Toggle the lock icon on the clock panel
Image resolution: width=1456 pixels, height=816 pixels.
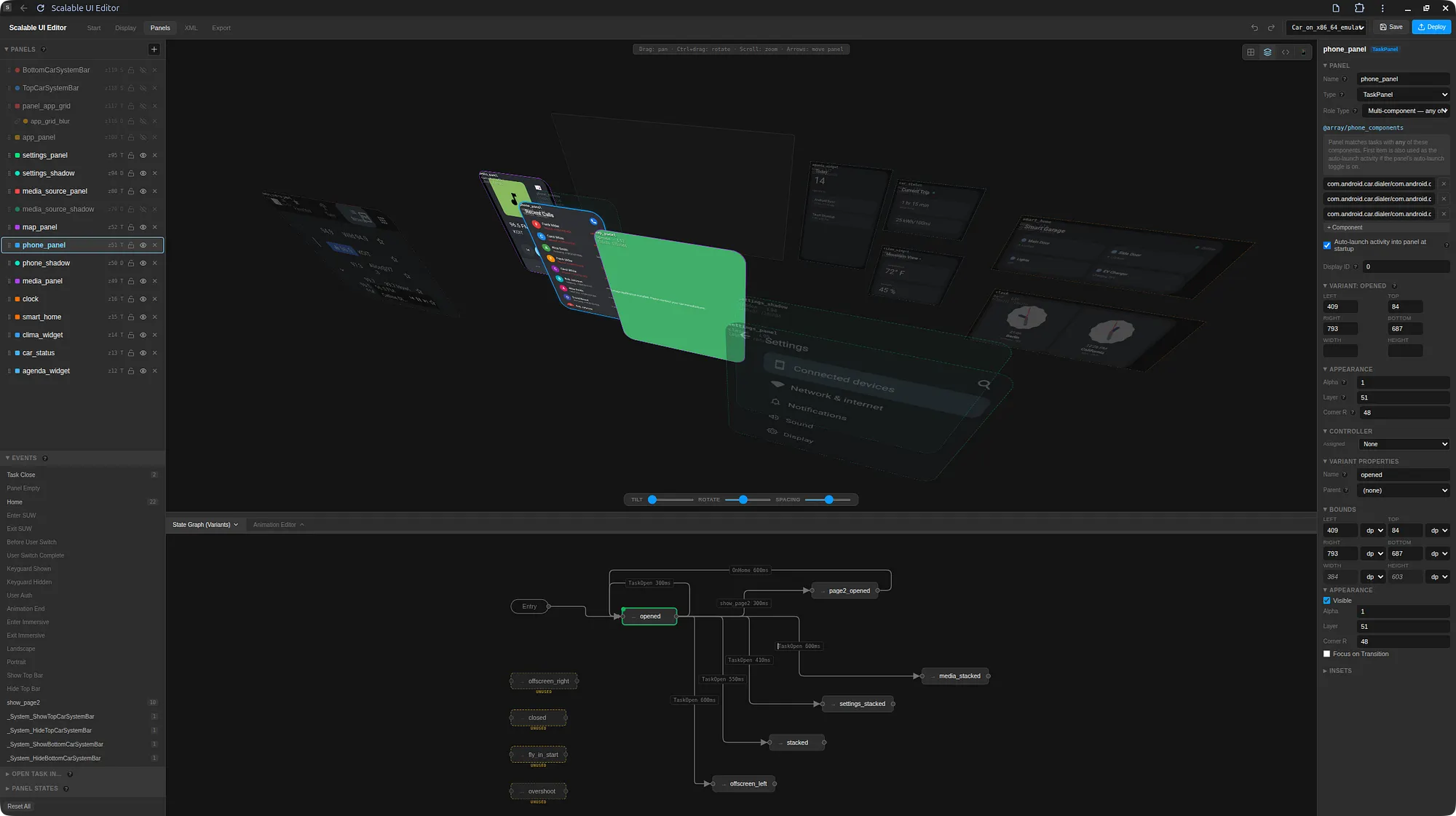coord(131,299)
